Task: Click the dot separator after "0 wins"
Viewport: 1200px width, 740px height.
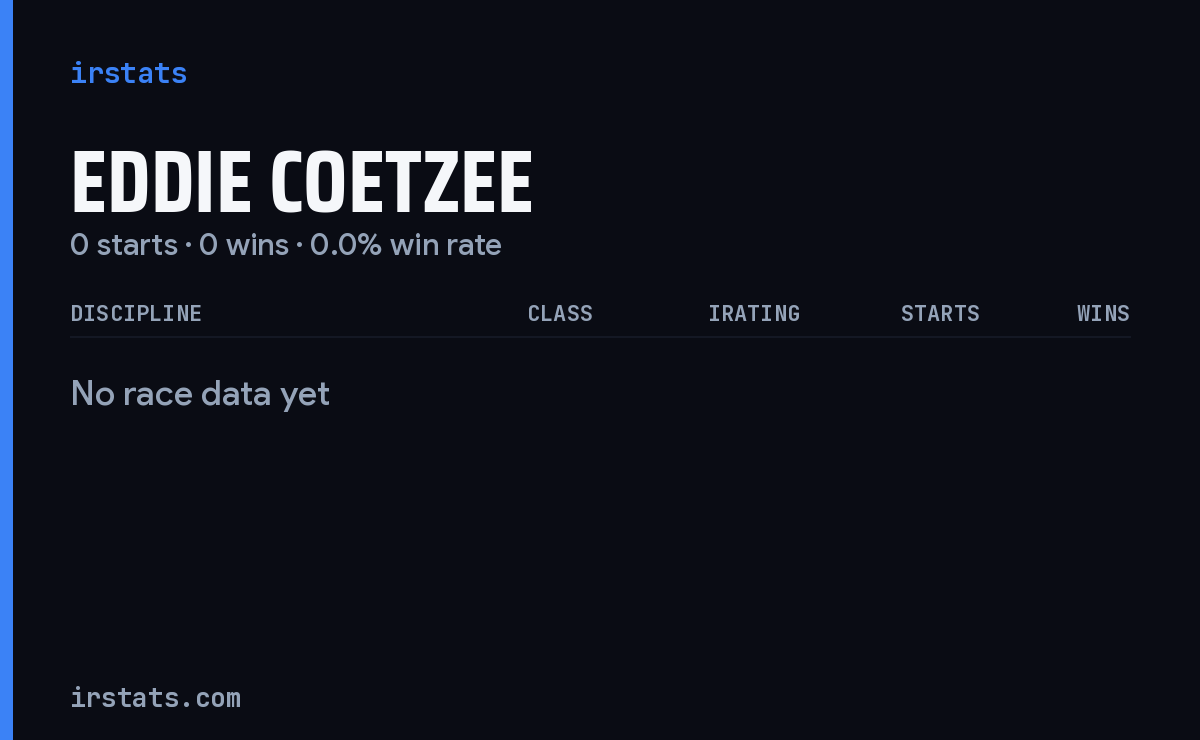Action: click(x=299, y=246)
